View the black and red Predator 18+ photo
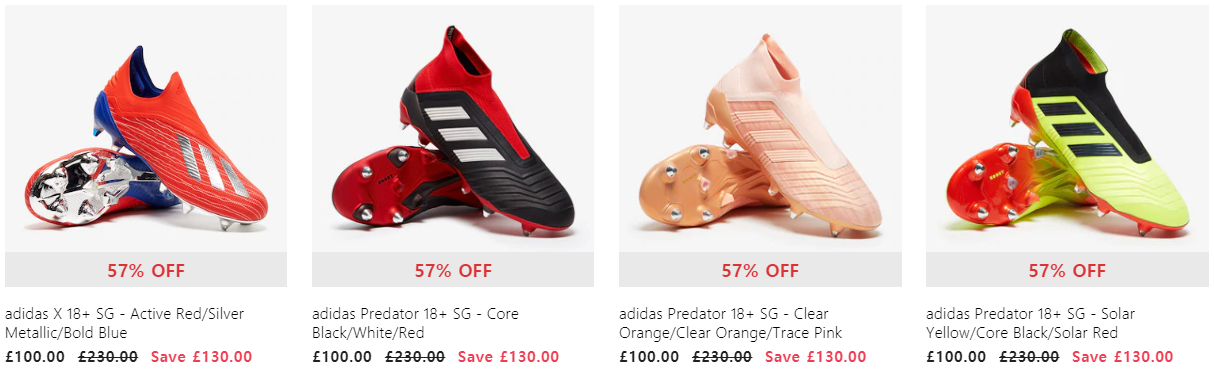The height and width of the screenshot is (378, 1214). click(x=453, y=129)
